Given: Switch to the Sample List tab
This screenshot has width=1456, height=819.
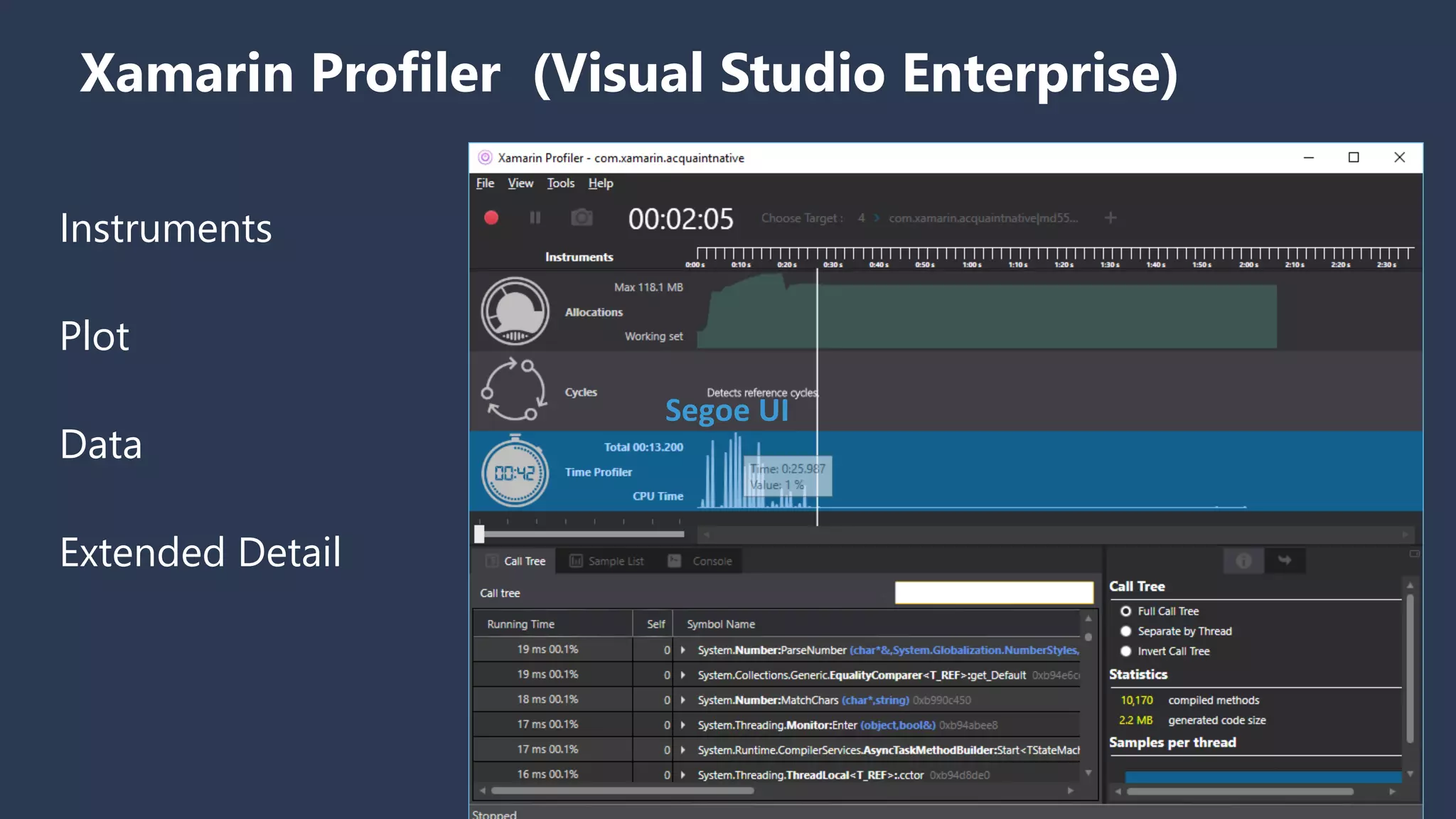Looking at the screenshot, I should [x=606, y=561].
